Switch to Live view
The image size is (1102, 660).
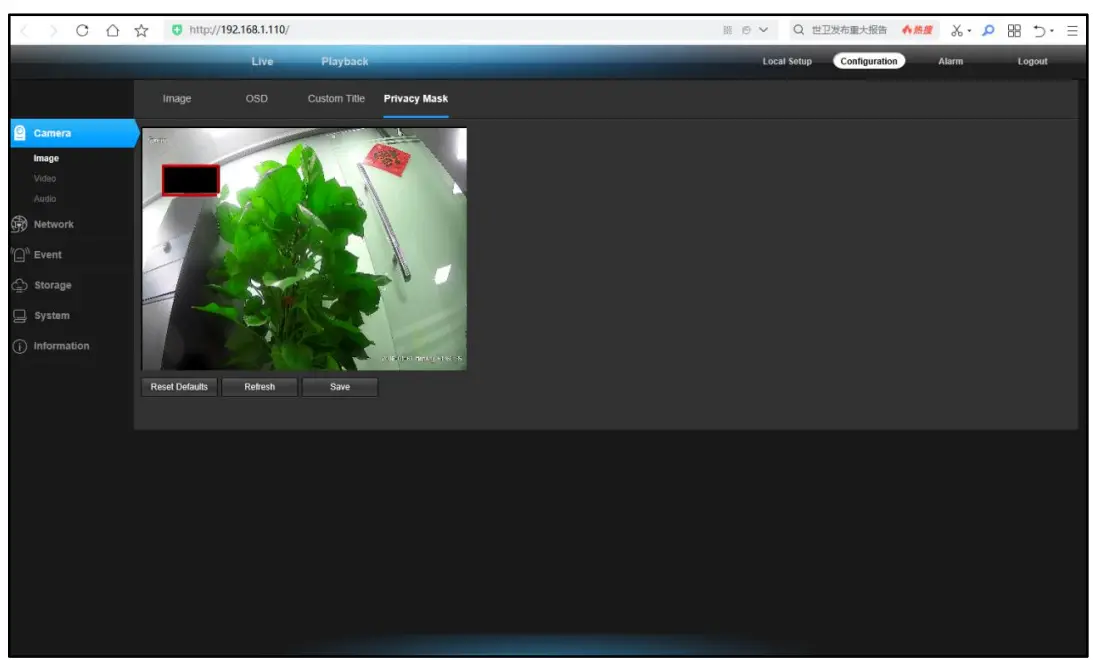tap(262, 61)
